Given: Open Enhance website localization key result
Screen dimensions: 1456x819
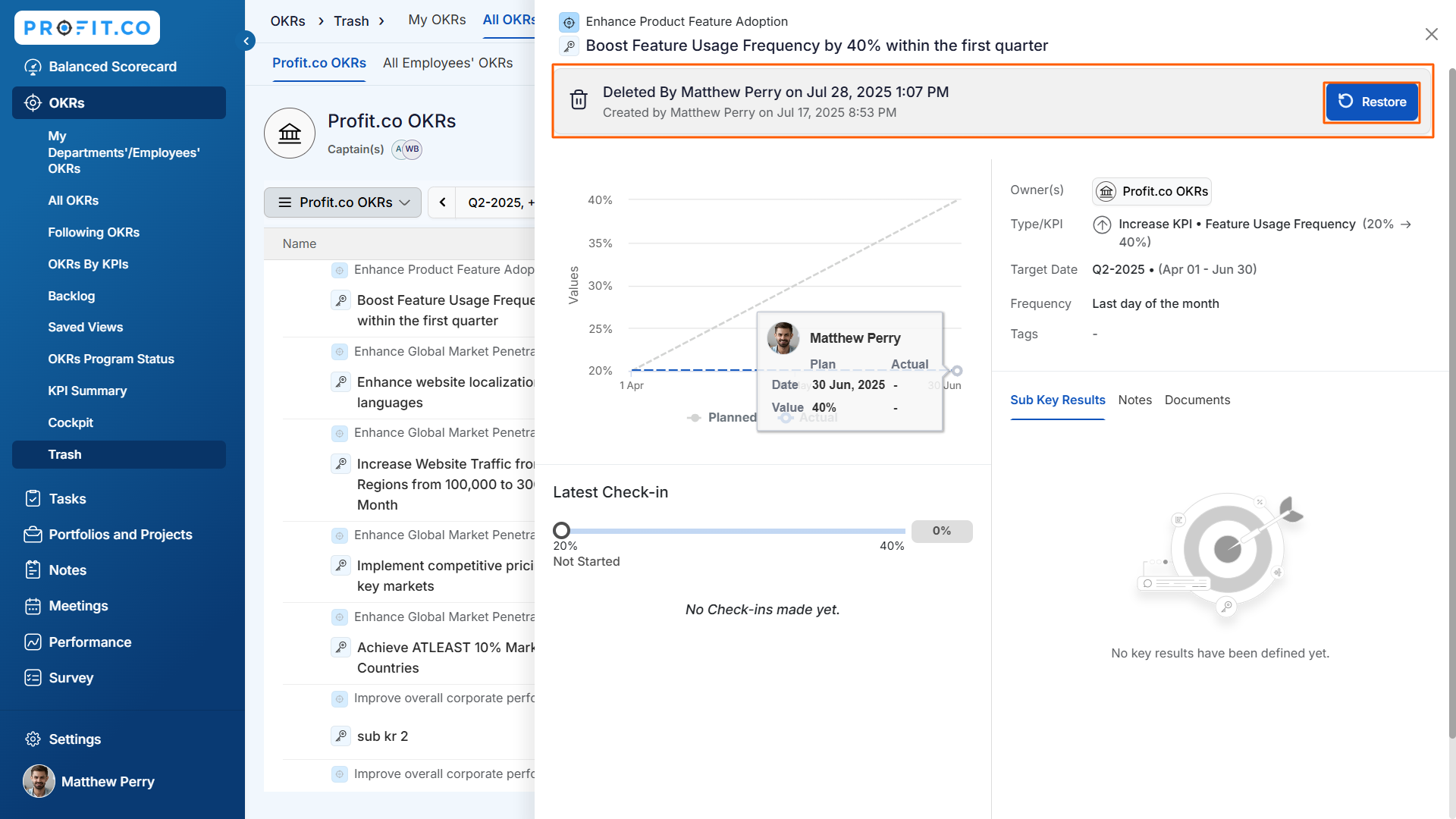Looking at the screenshot, I should 445,392.
